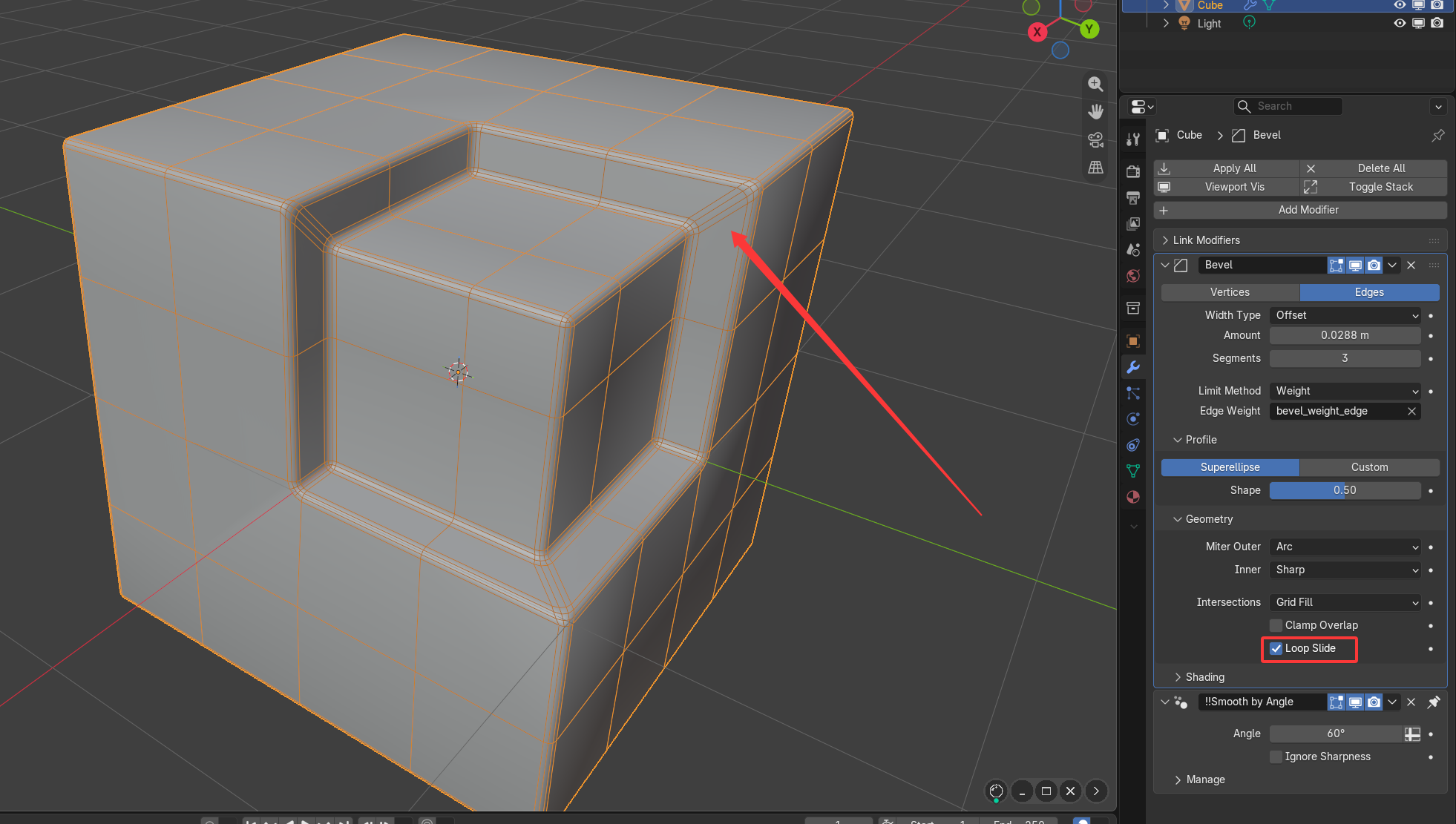The width and height of the screenshot is (1456, 824).
Task: Open the Miter Outer dropdown
Action: pos(1345,547)
